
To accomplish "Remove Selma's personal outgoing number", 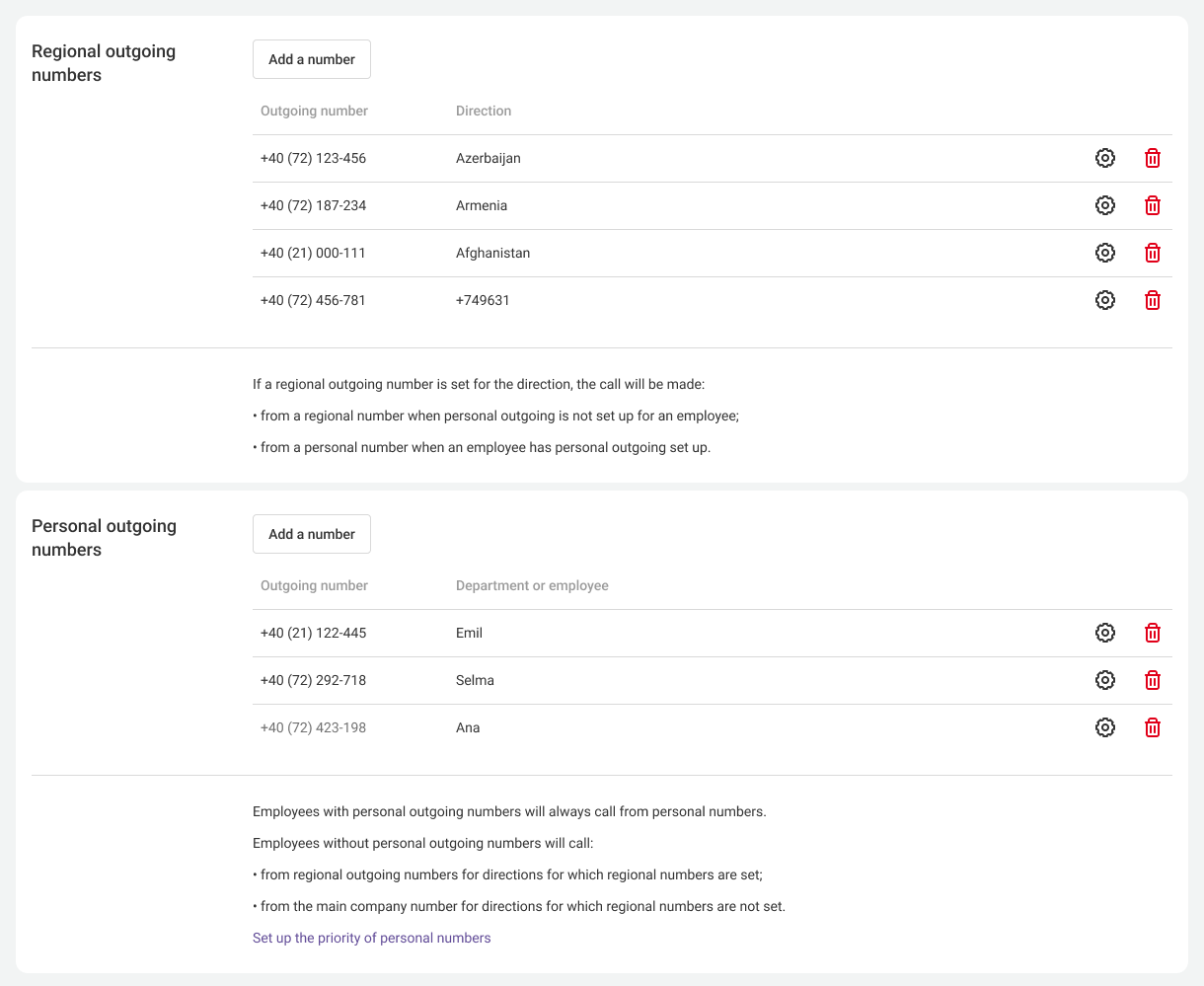I will tap(1152, 680).
